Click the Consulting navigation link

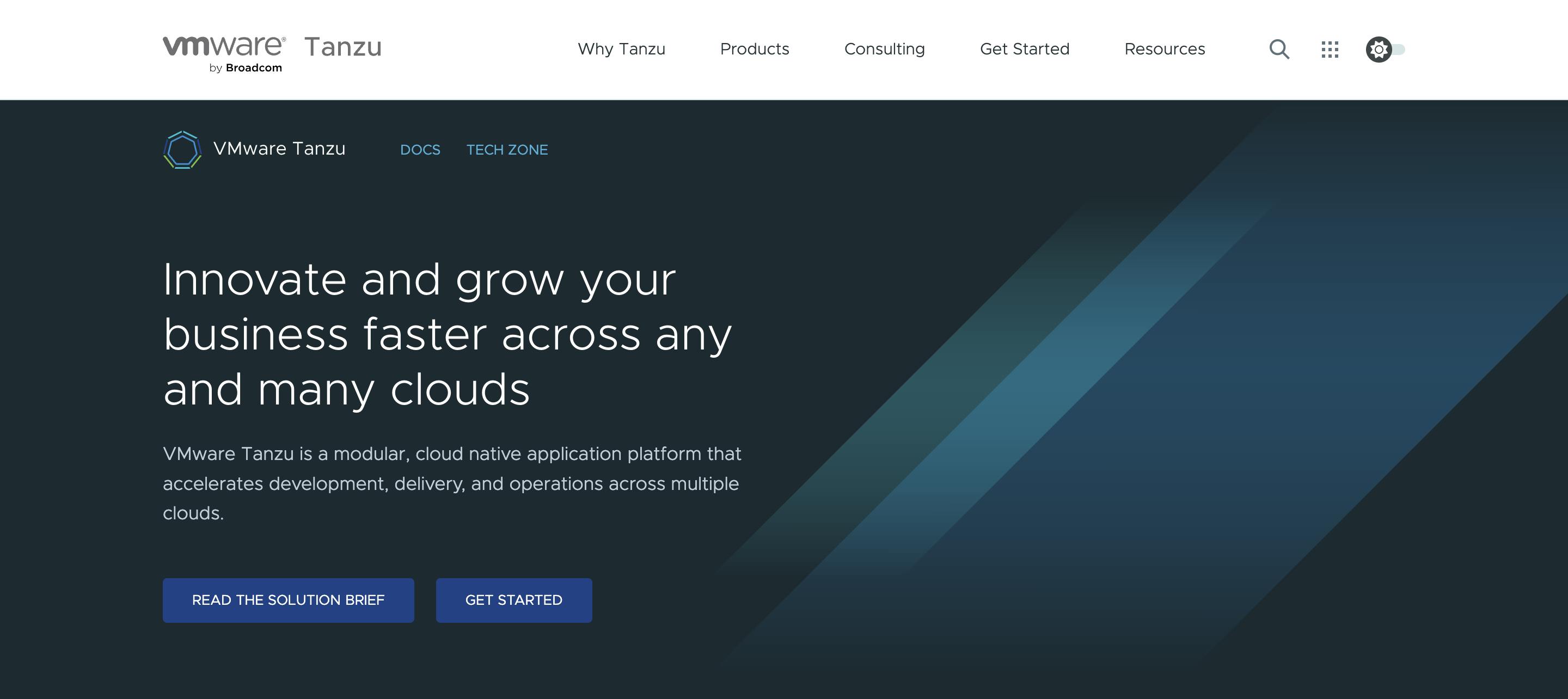pos(884,49)
